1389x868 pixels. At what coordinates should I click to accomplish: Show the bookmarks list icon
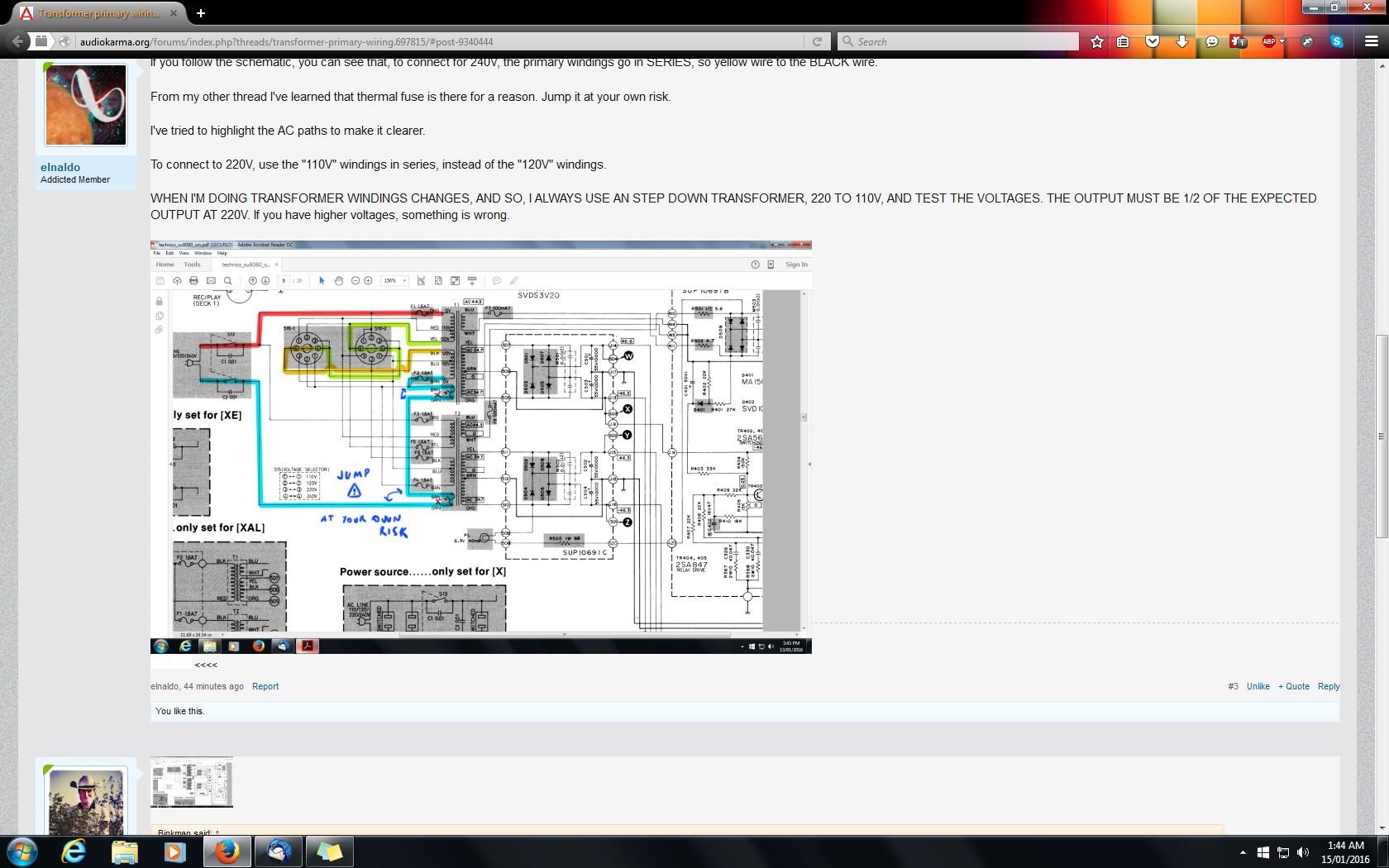click(x=1123, y=41)
